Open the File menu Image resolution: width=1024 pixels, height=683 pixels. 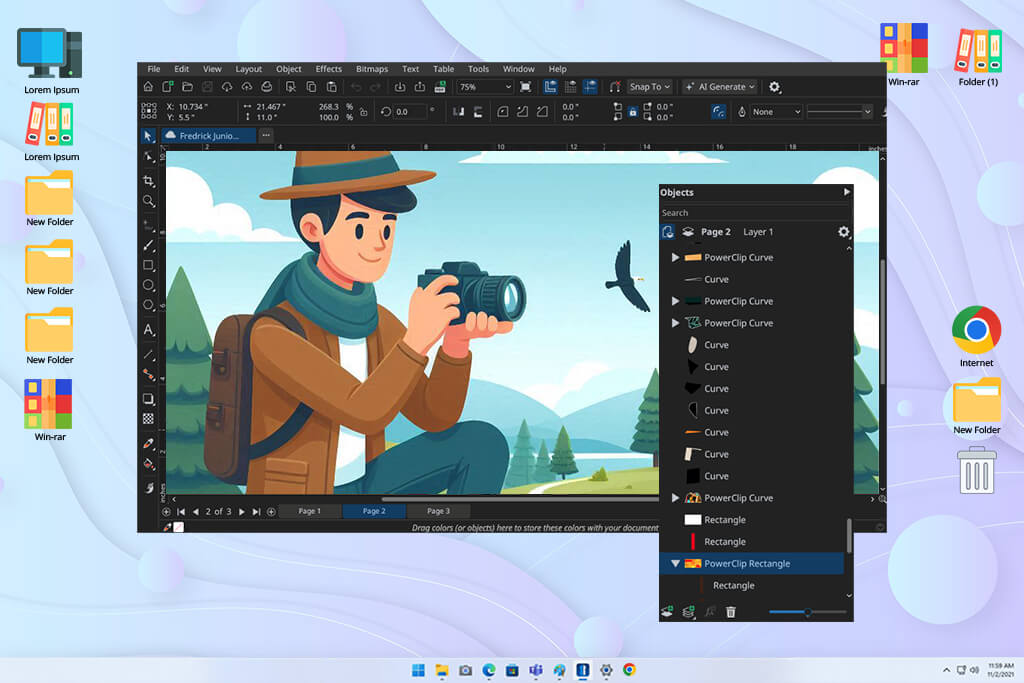153,69
